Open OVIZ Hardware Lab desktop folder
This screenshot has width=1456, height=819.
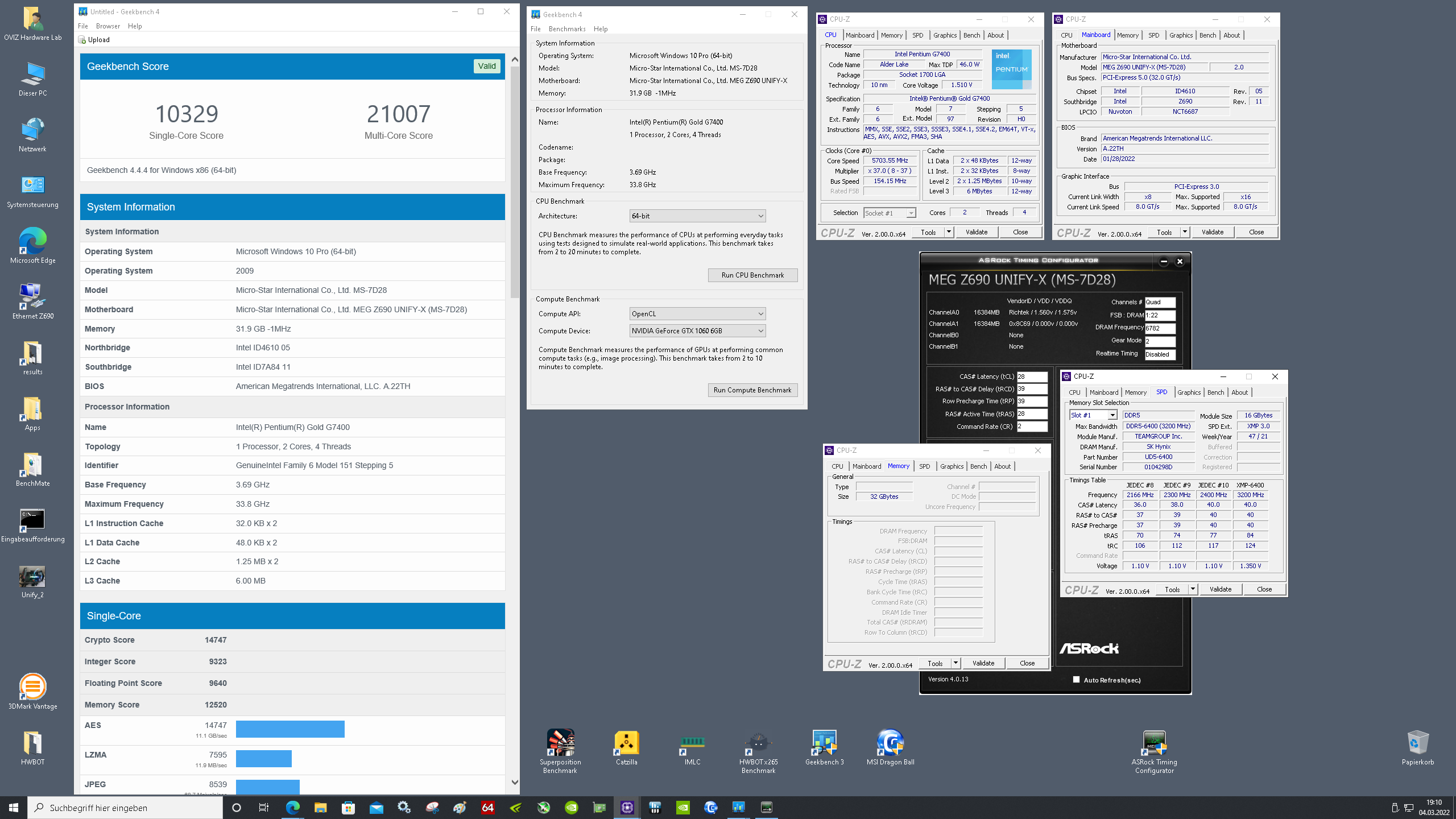(x=32, y=23)
